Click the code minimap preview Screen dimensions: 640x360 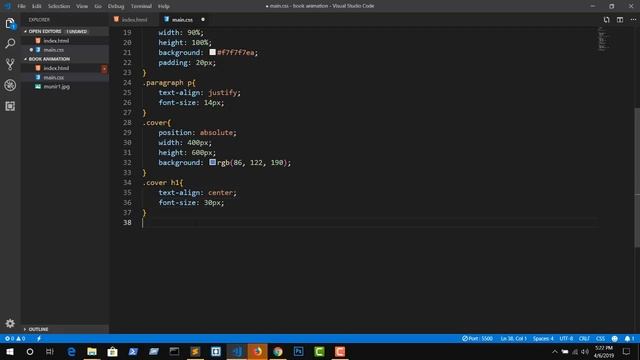[x=602, y=39]
